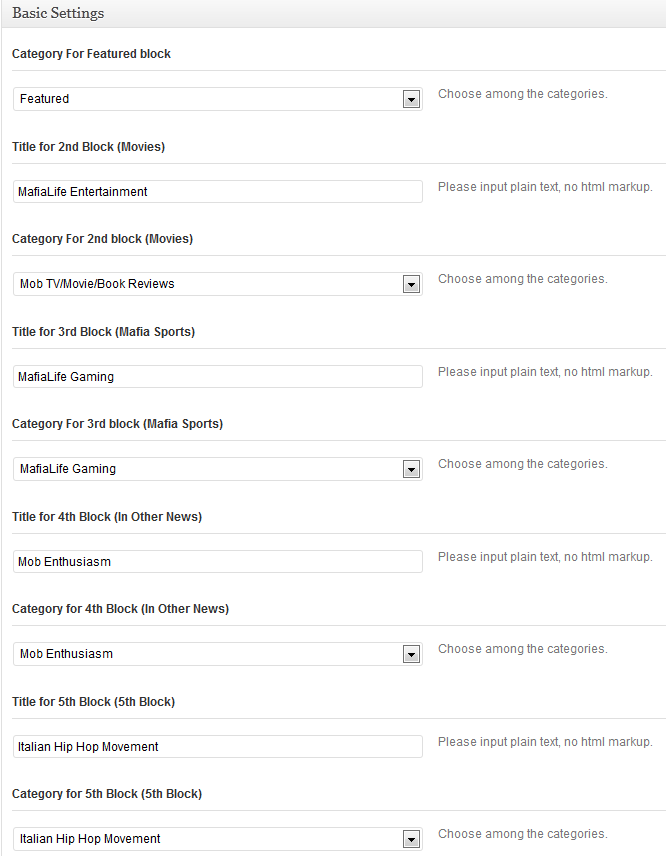Viewport: 666px width, 856px height.
Task: Expand the MafiaLife Gaming category dropdown
Action: tap(217, 469)
